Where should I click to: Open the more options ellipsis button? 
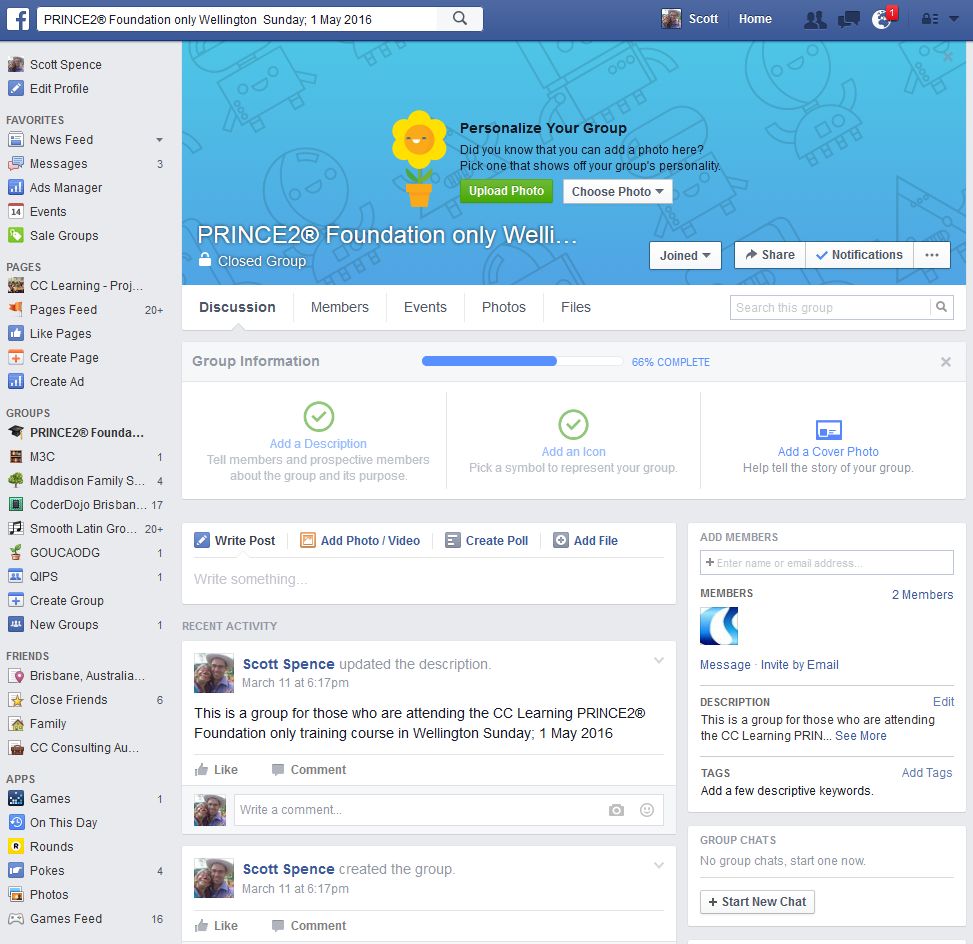[x=931, y=254]
